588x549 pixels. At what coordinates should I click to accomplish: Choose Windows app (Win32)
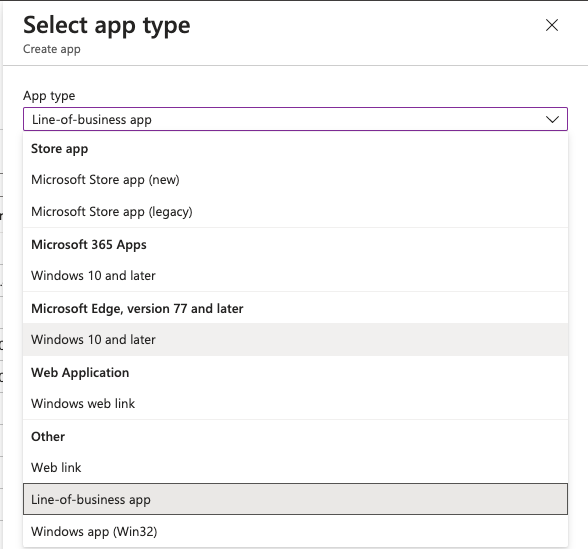click(x=296, y=531)
